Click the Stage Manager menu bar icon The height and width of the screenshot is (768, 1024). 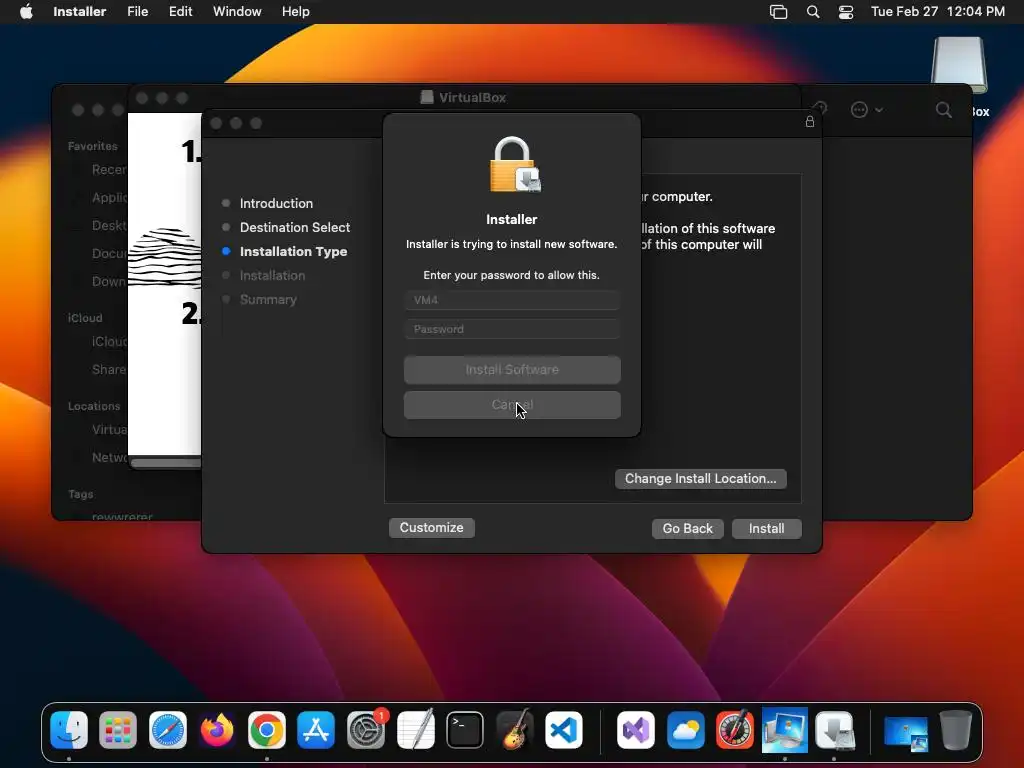778,12
